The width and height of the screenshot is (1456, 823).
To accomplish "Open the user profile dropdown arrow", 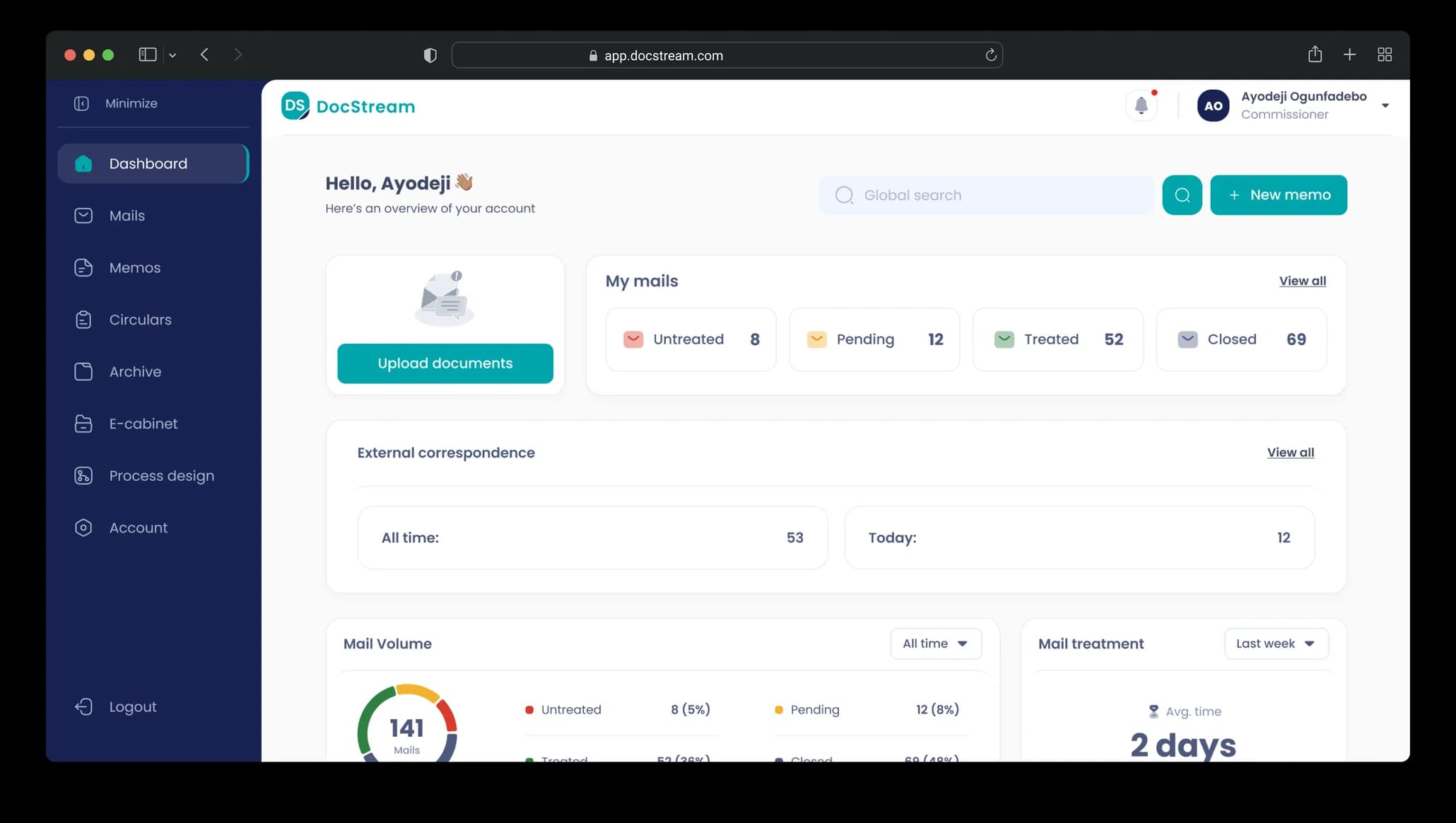I will pyautogui.click(x=1385, y=105).
